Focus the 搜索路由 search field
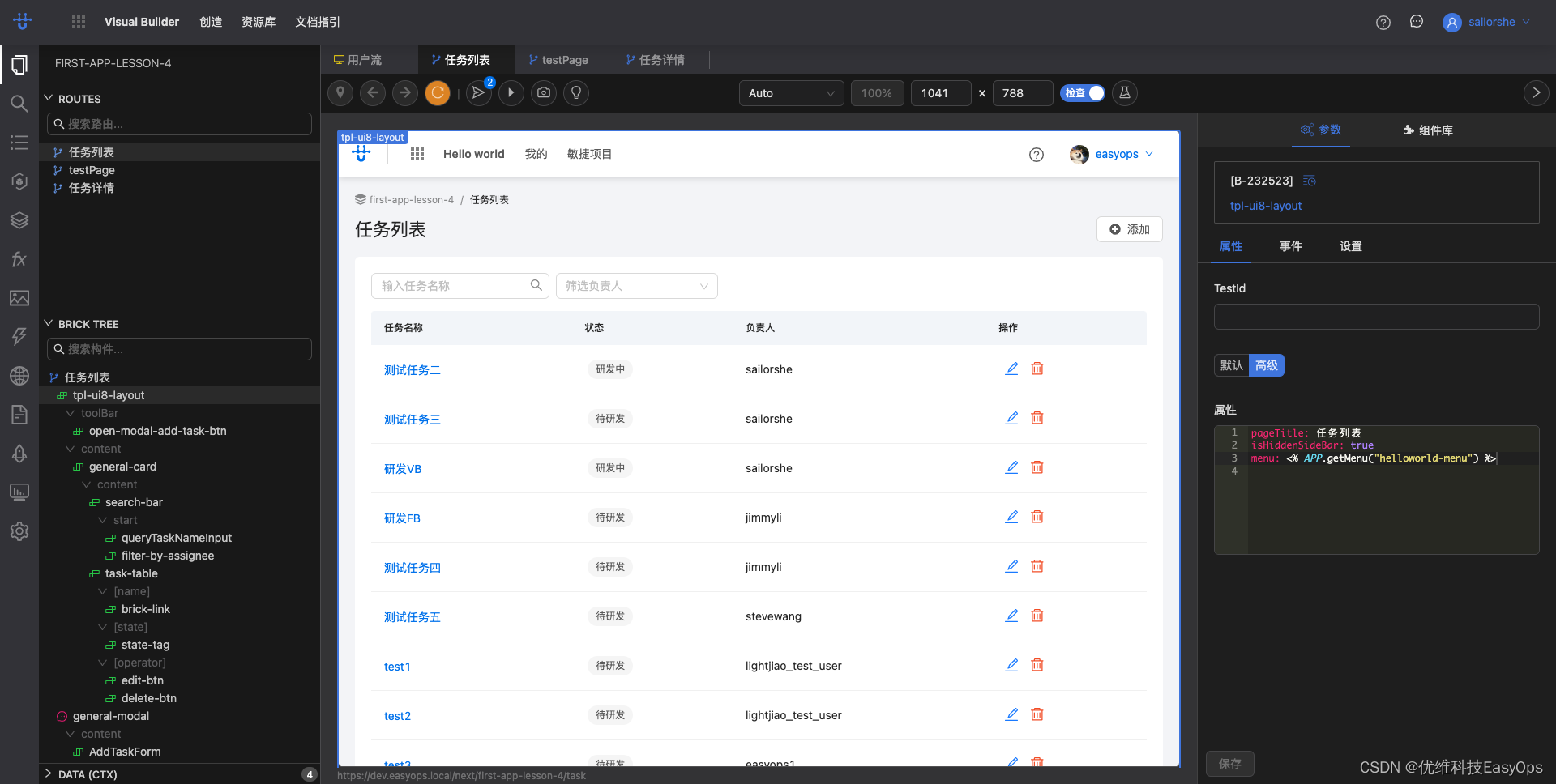The height and width of the screenshot is (784, 1556). pyautogui.click(x=179, y=124)
